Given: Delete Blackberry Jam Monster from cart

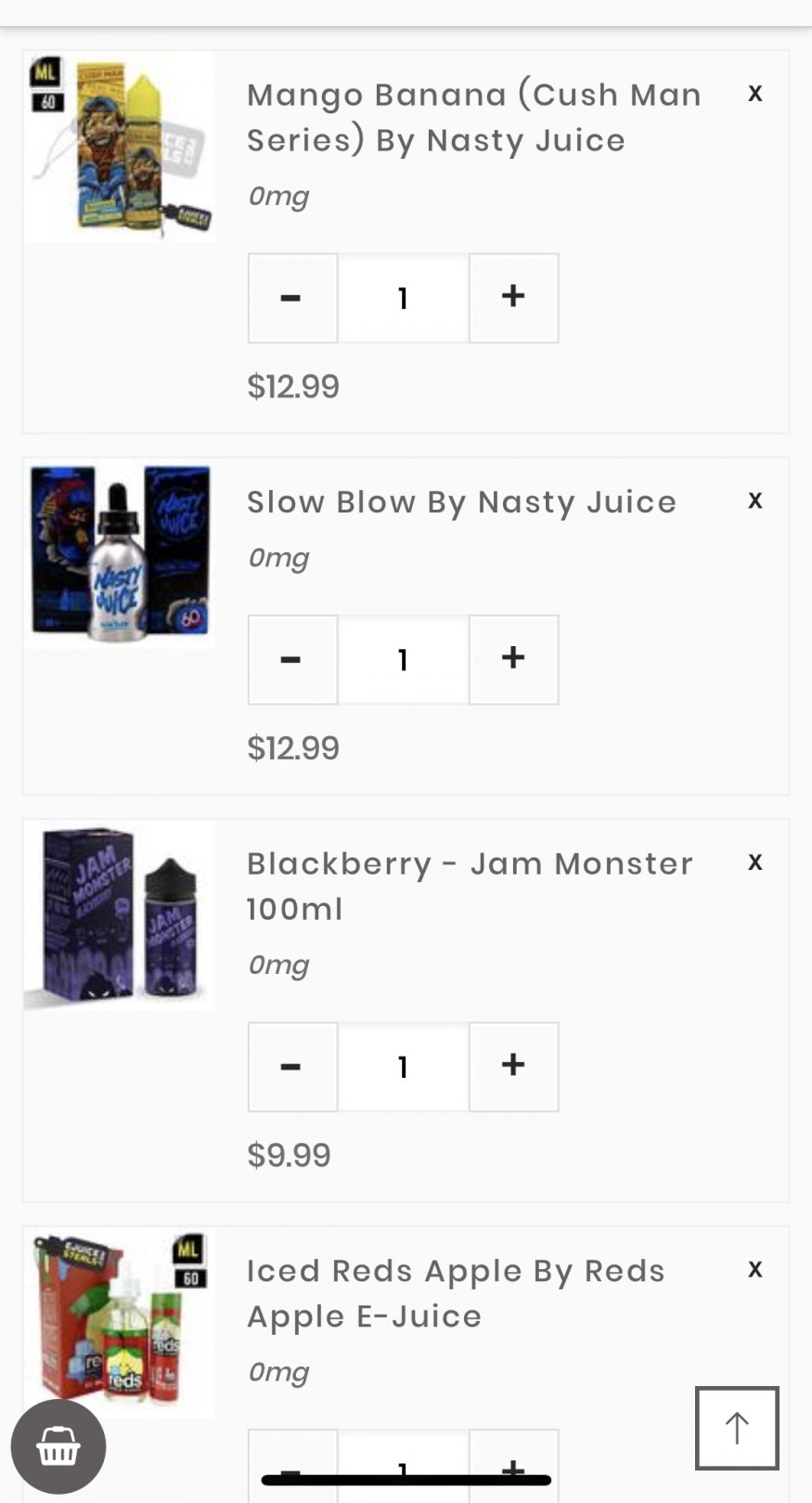Looking at the screenshot, I should (x=755, y=862).
